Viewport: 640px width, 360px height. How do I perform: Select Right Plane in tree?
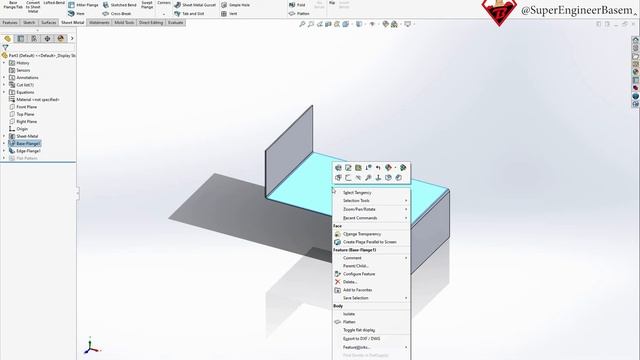point(23,122)
